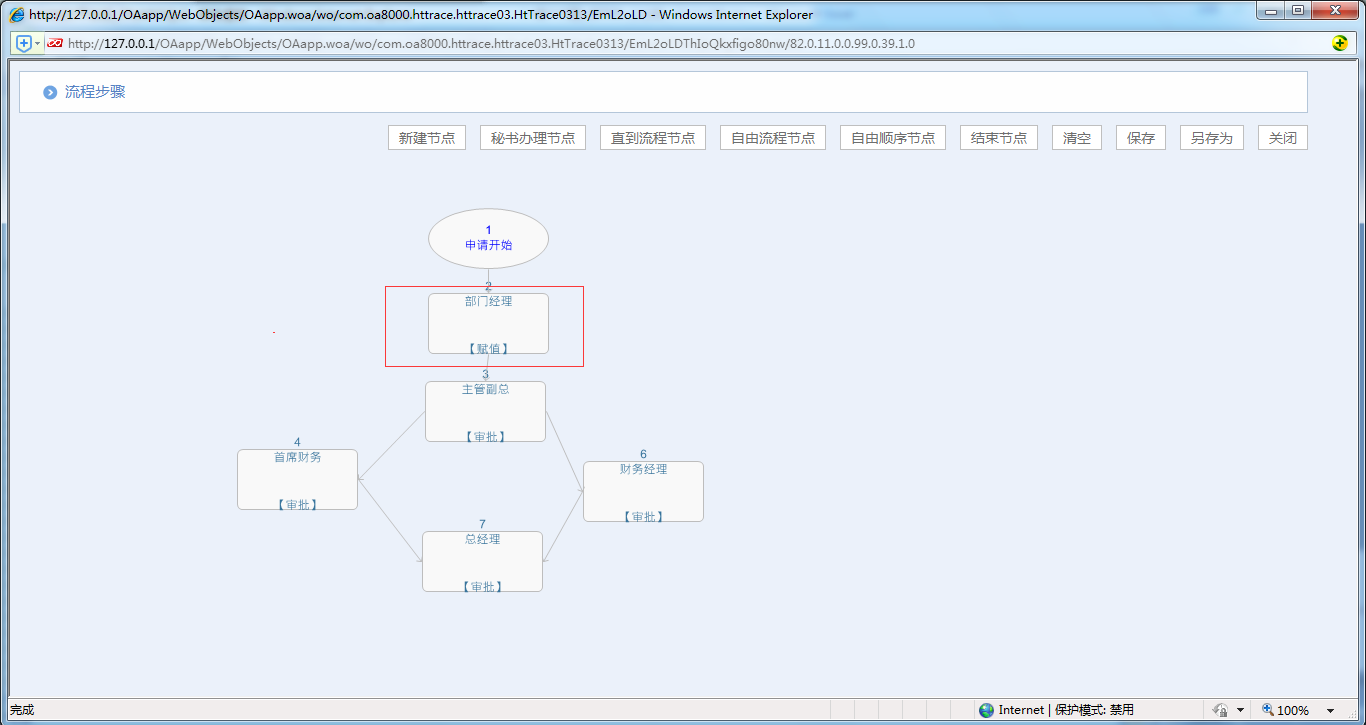Click the 自由顺序节点 button

click(893, 138)
